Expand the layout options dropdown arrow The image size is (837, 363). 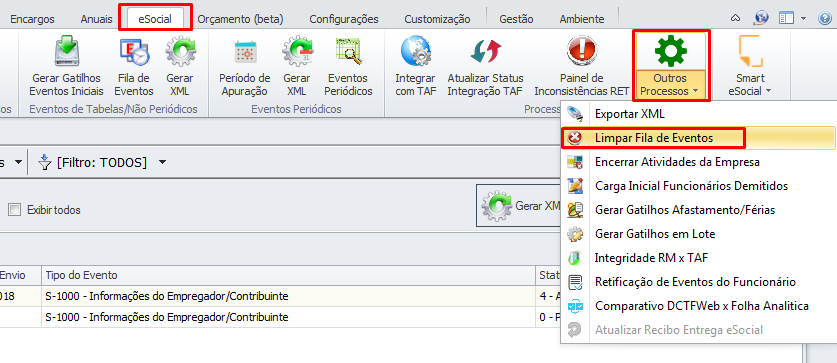[x=803, y=19]
